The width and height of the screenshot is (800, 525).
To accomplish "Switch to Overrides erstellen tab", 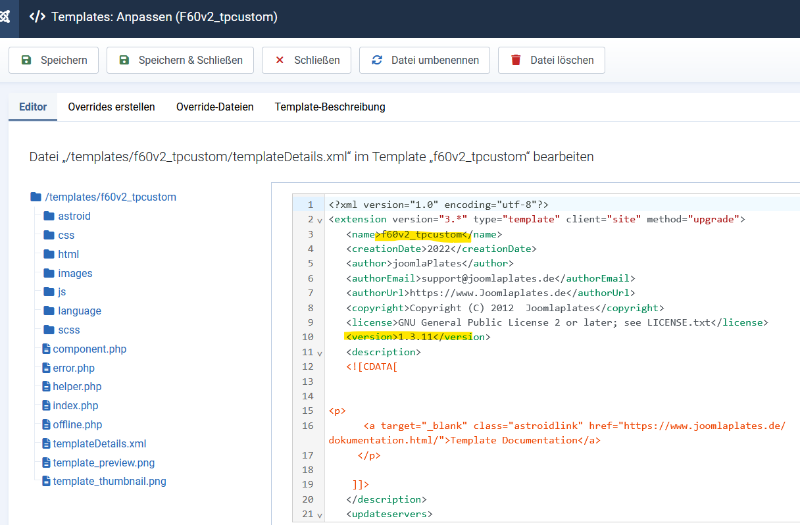I will tap(111, 107).
